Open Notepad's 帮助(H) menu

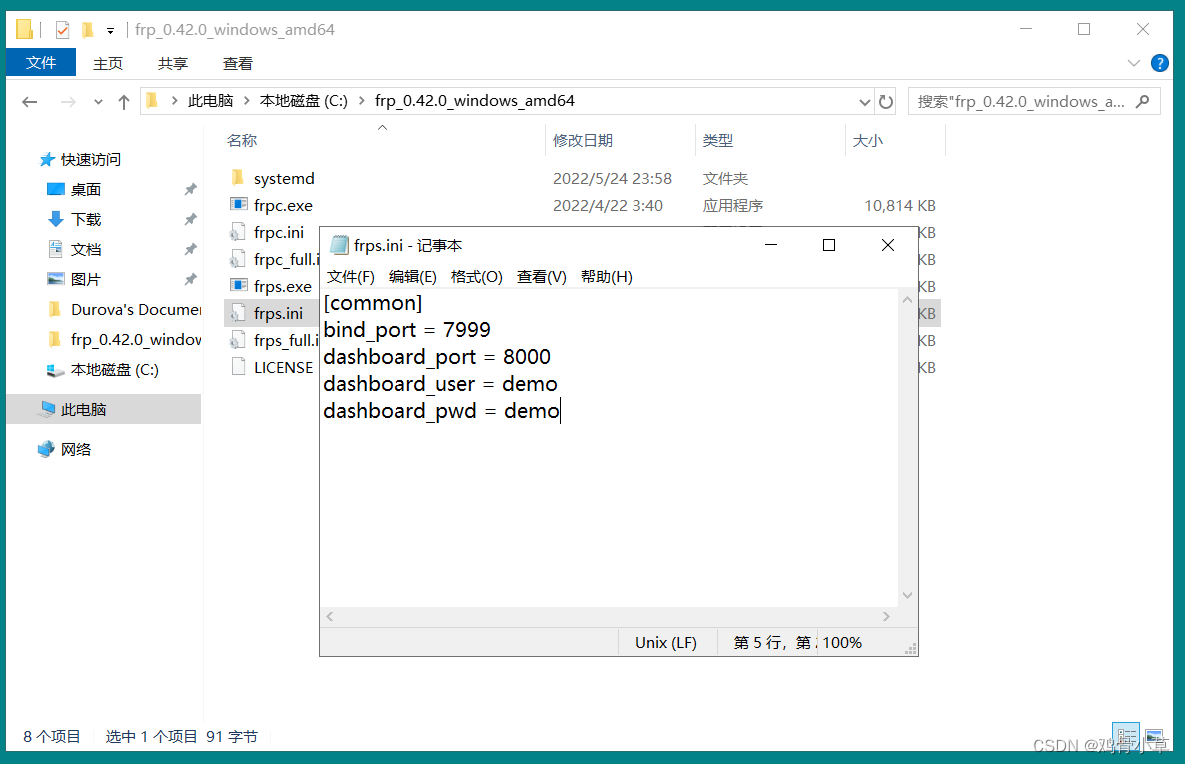click(x=607, y=277)
